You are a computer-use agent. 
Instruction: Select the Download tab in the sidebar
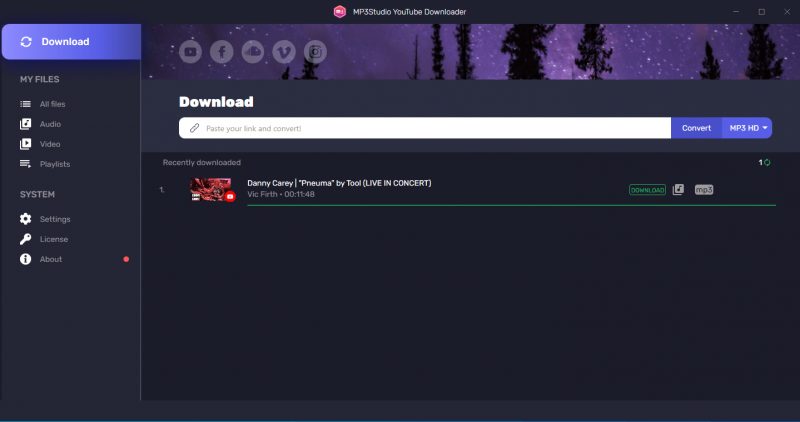click(70, 42)
